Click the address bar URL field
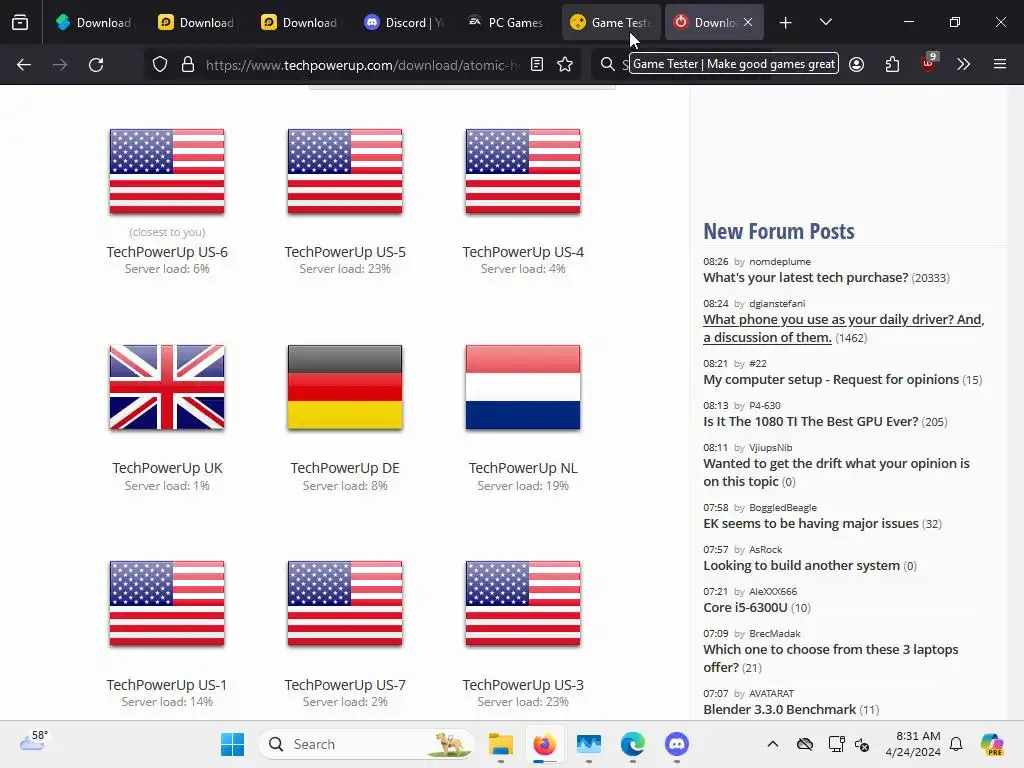 pyautogui.click(x=362, y=65)
